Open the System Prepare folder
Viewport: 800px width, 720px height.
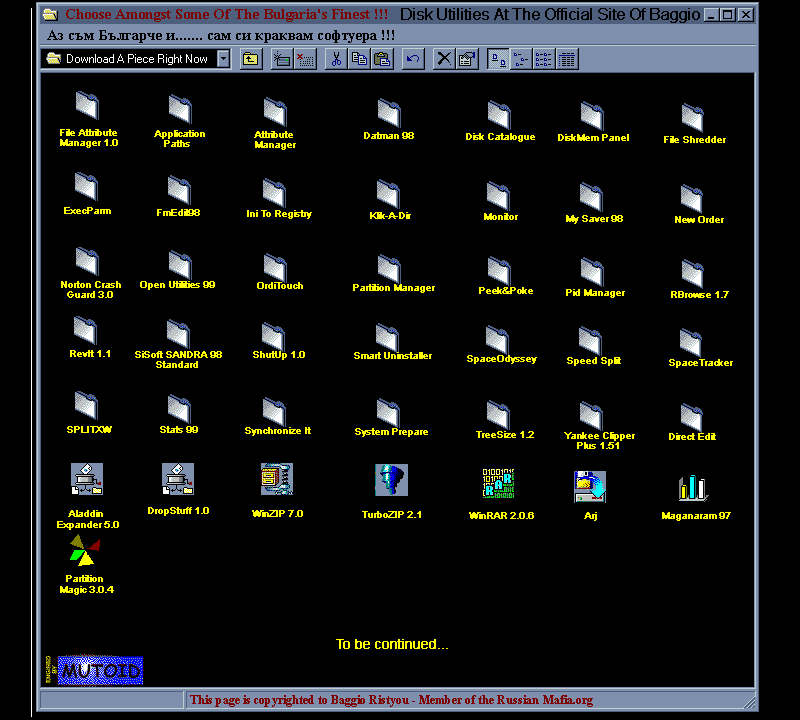coord(388,413)
